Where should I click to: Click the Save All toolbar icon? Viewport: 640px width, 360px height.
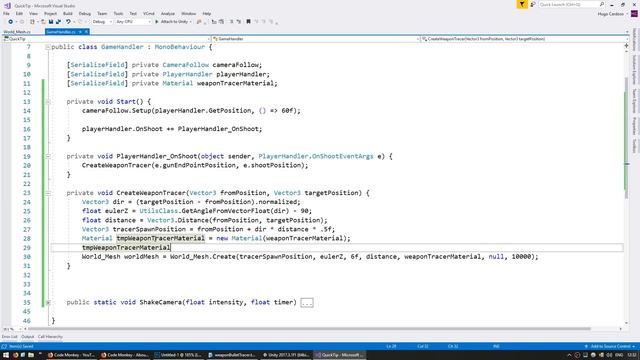[x=58, y=22]
